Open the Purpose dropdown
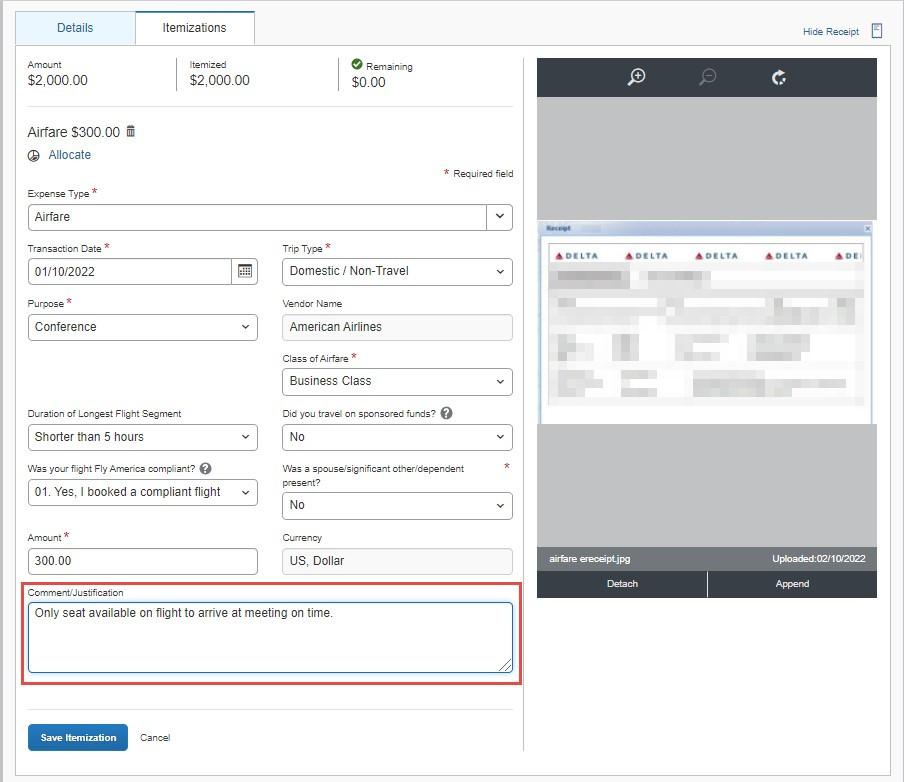The width and height of the screenshot is (904, 782). 142,327
